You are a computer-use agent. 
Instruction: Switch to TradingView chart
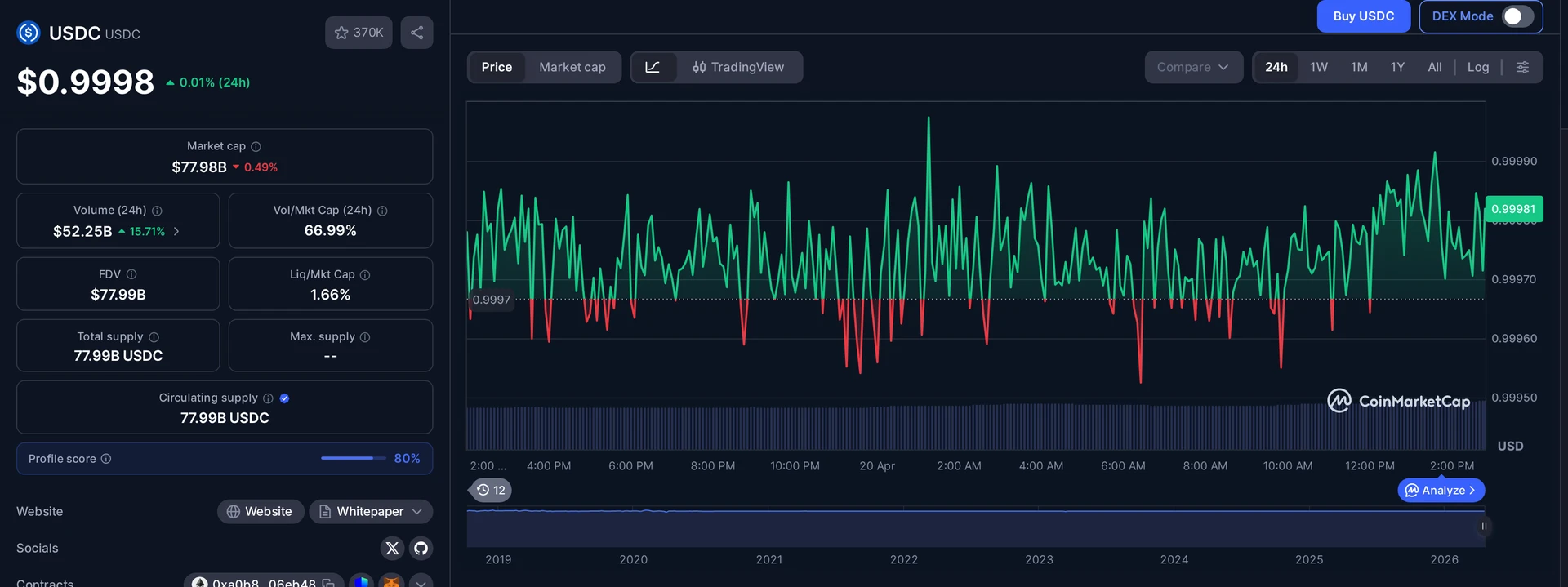(738, 68)
